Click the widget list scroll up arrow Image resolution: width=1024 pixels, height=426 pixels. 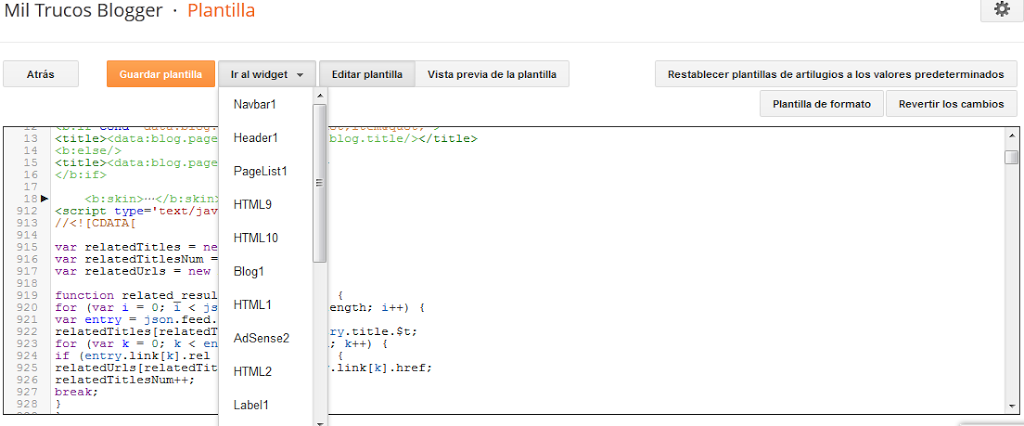pos(320,96)
